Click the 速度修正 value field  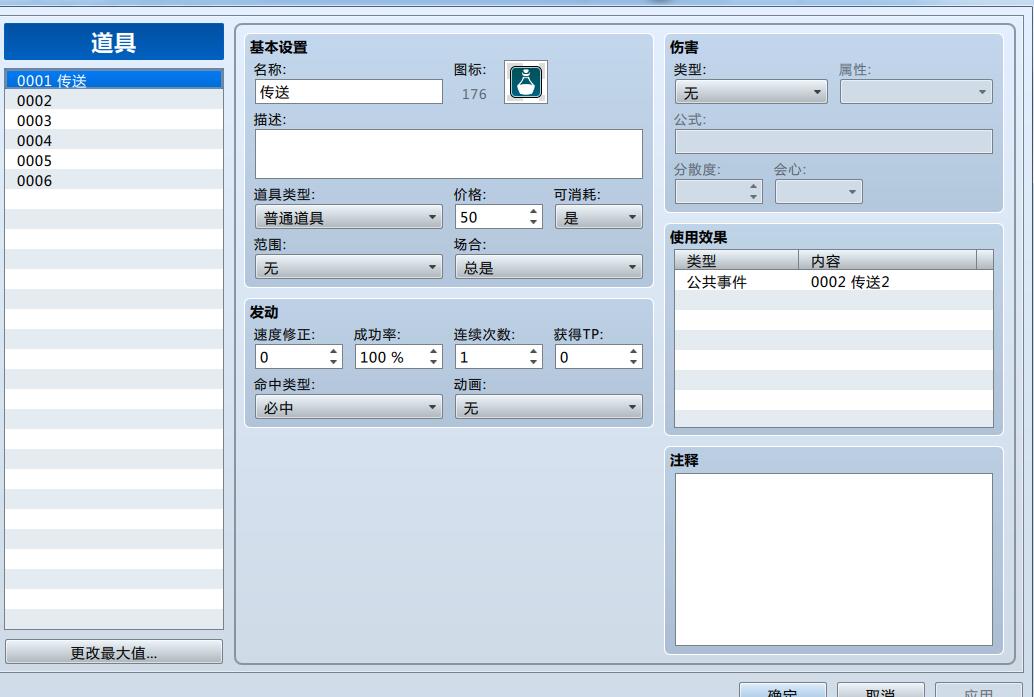tap(291, 357)
